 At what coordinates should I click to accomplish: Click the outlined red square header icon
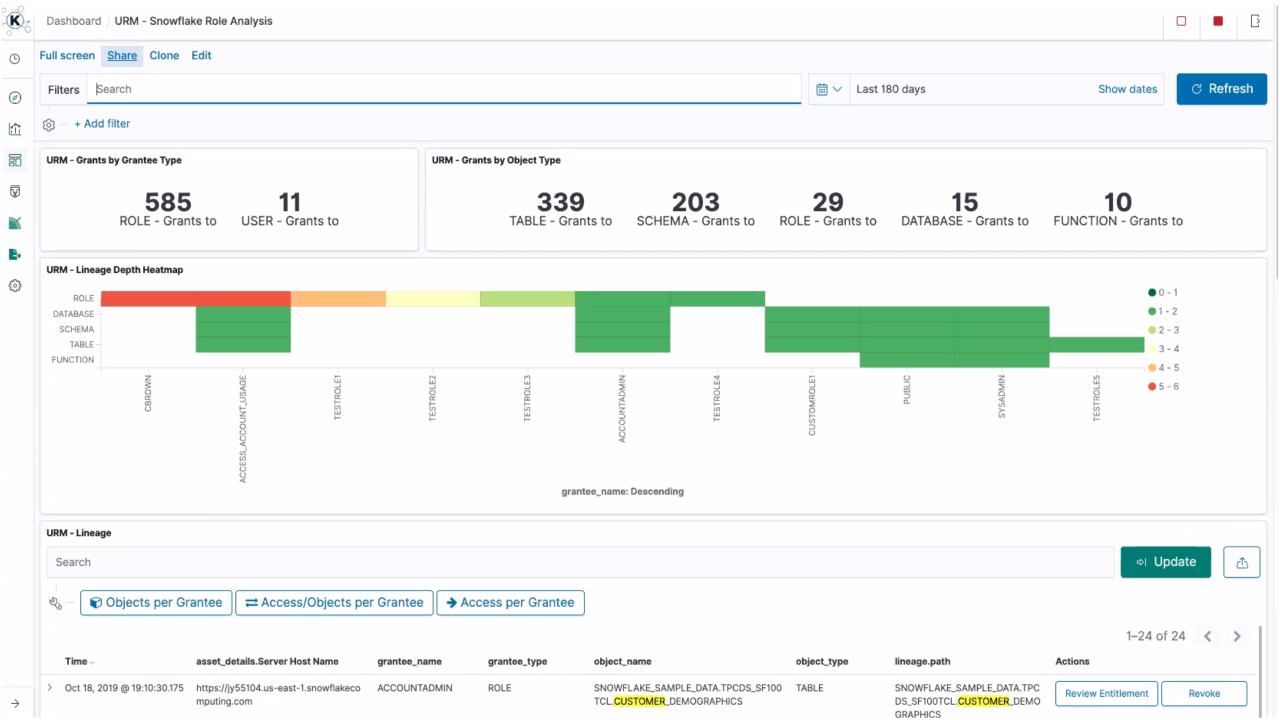point(1181,21)
